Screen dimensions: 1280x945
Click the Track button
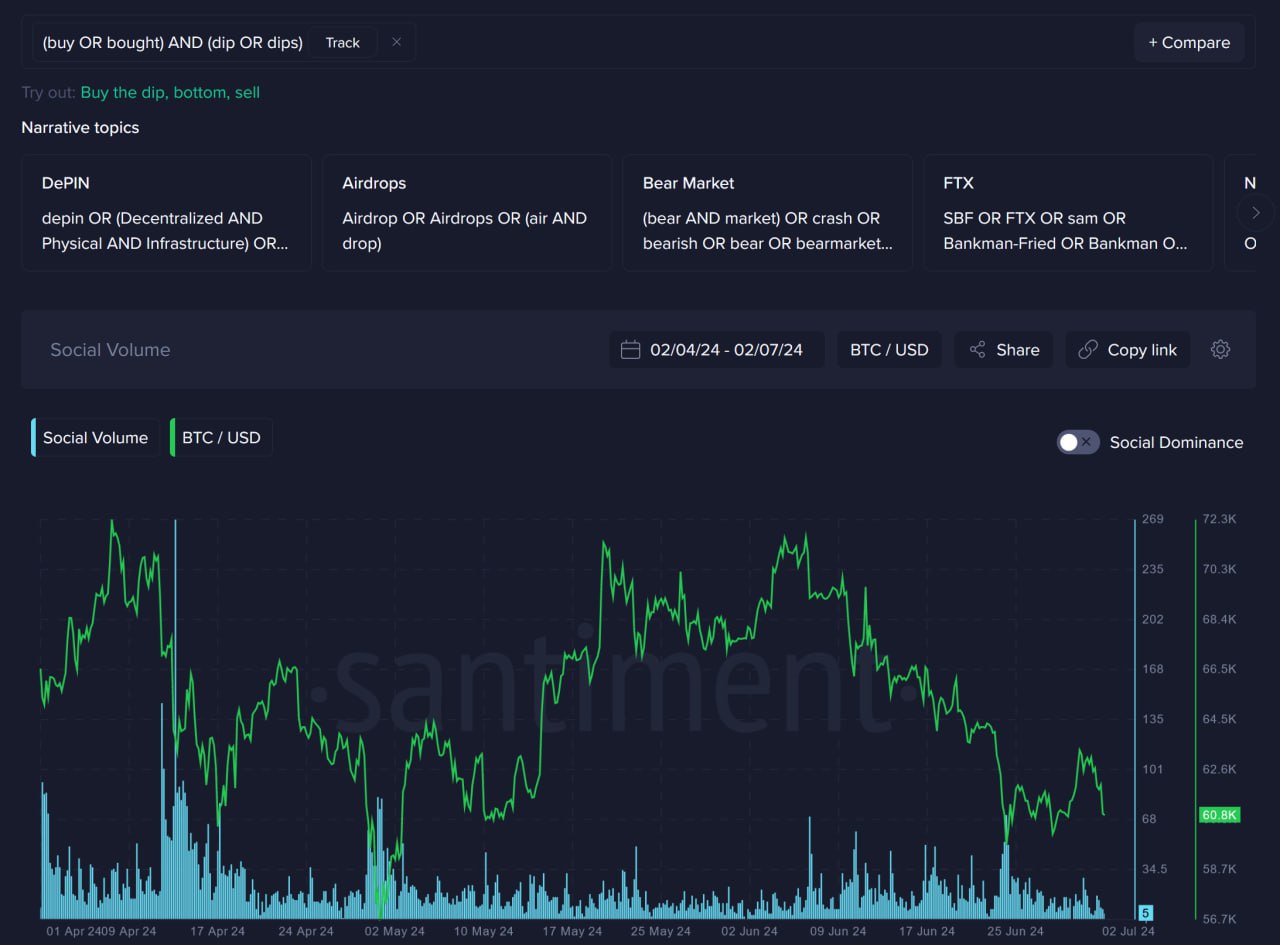coord(342,43)
